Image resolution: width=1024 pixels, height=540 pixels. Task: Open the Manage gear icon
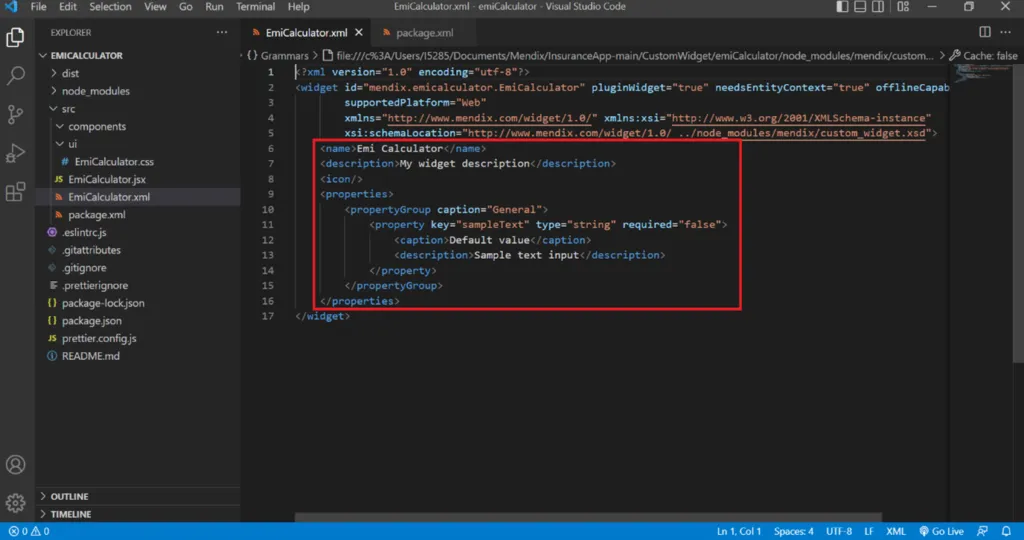click(16, 503)
